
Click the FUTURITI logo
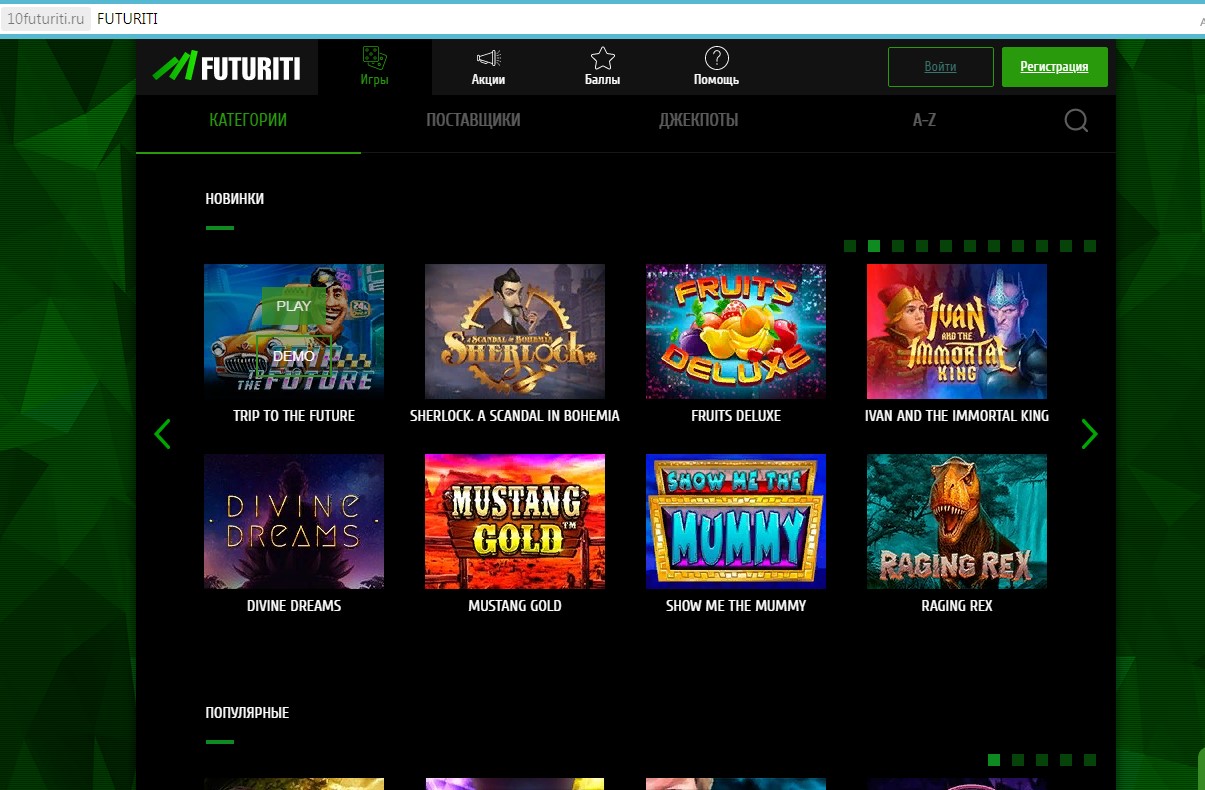click(227, 67)
